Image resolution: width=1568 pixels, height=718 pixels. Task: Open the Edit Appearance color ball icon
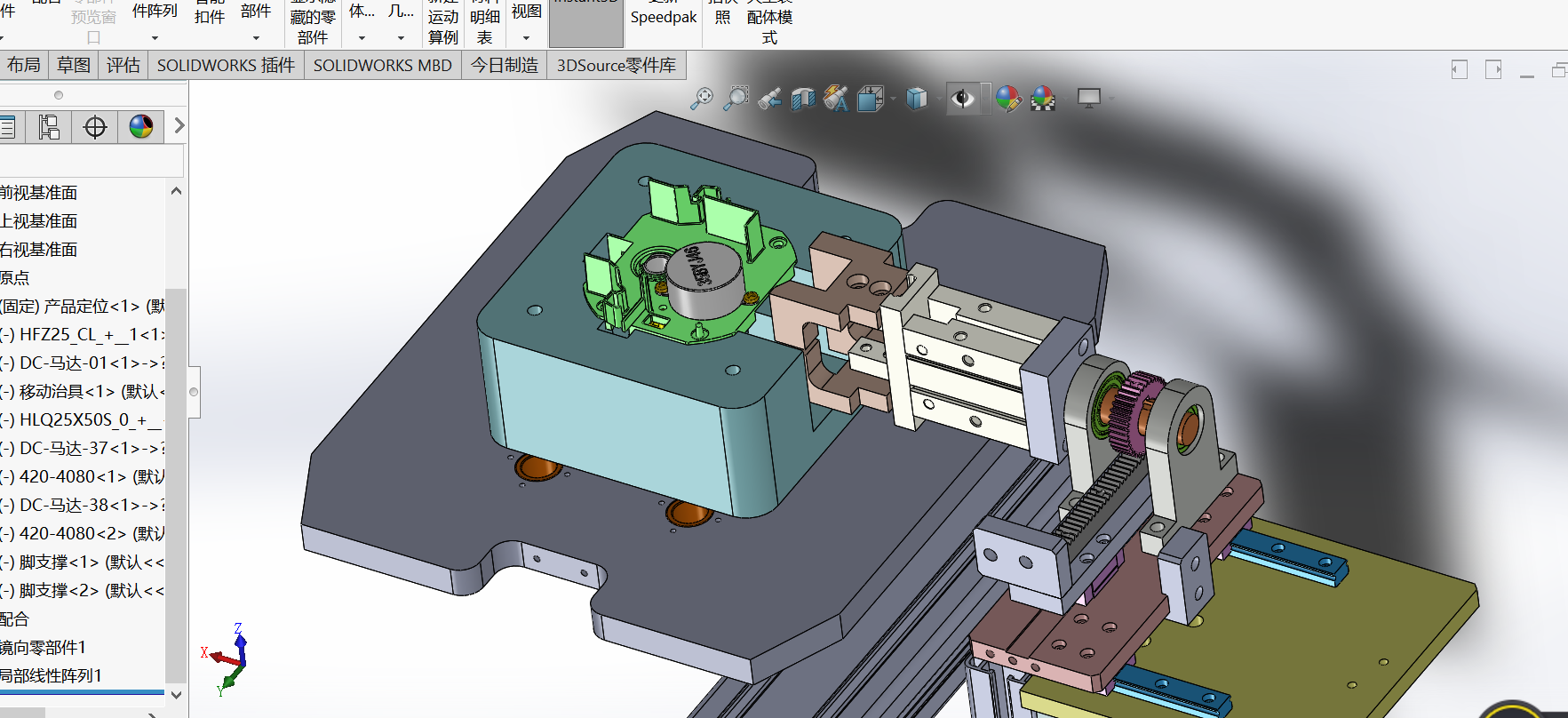1008,99
